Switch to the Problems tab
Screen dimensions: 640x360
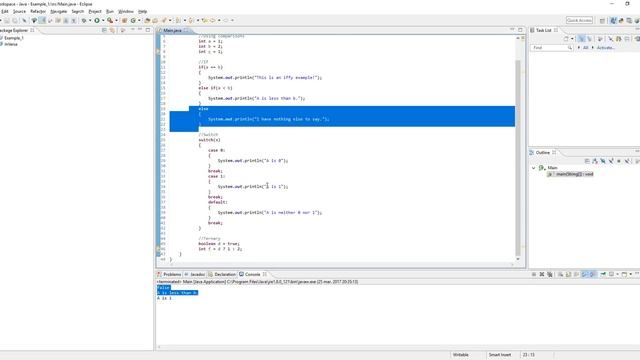[x=169, y=274]
